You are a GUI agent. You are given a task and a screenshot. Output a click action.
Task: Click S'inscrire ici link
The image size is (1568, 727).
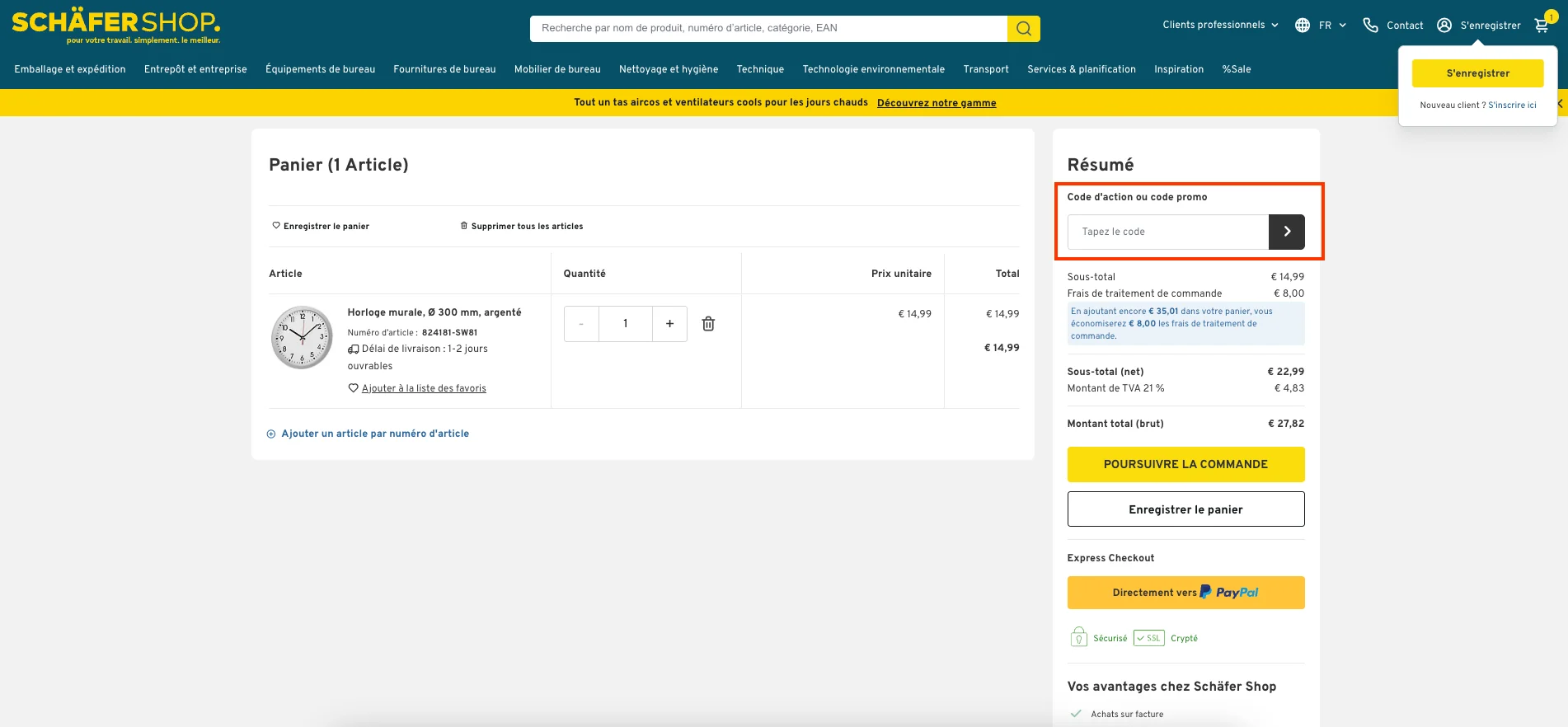1512,106
